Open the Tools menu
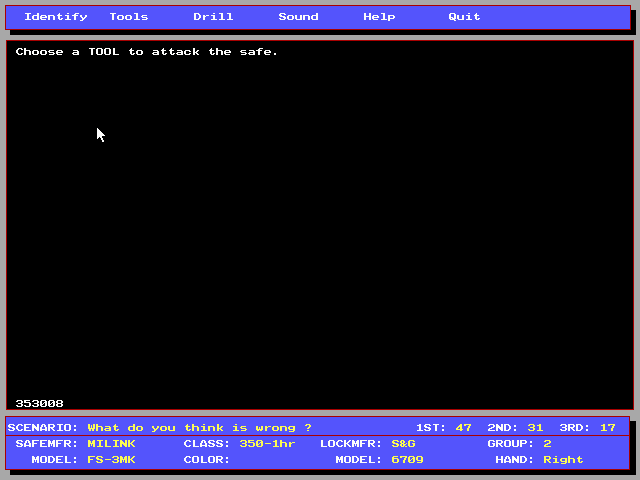 pos(129,17)
